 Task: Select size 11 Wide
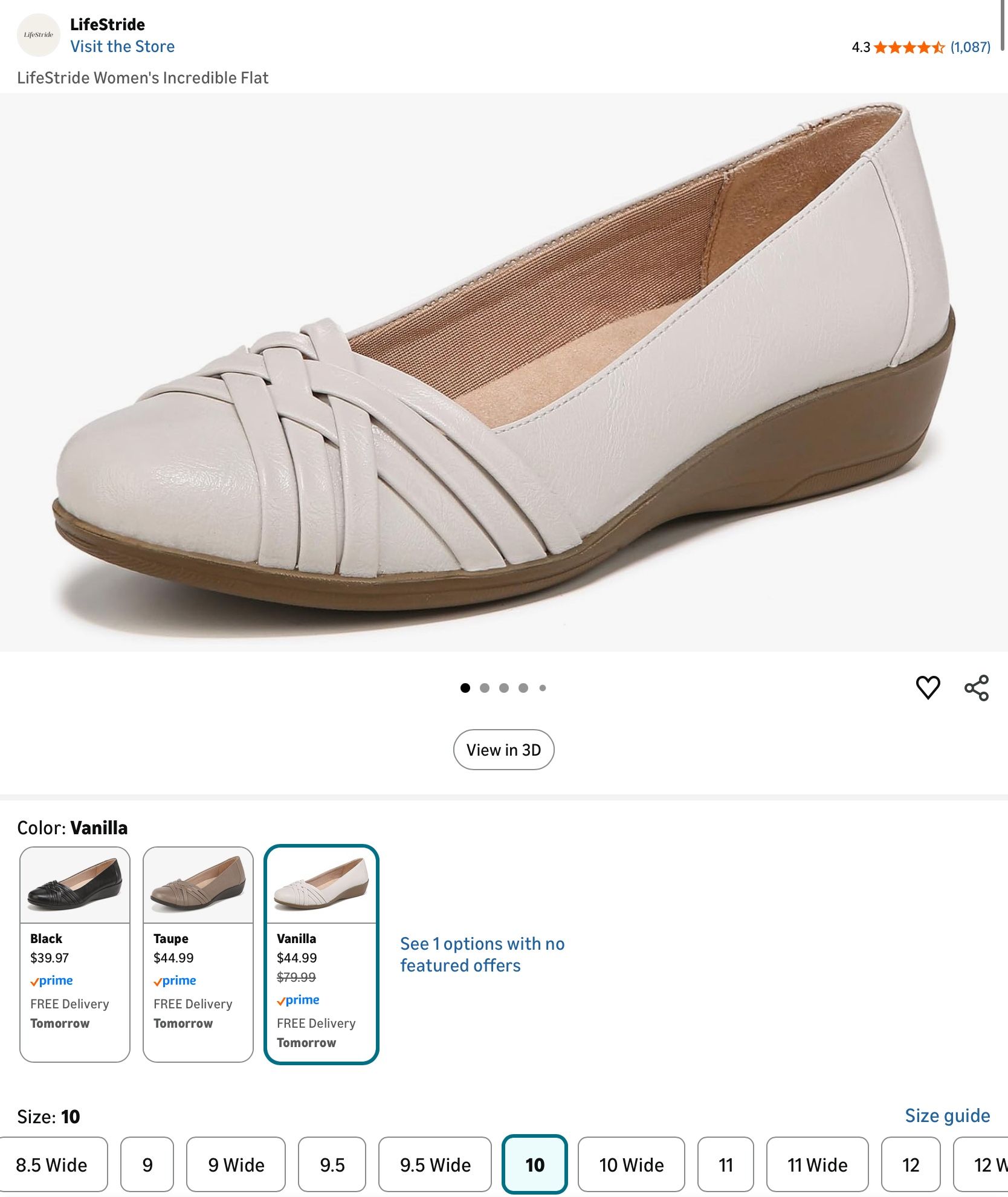click(817, 1164)
